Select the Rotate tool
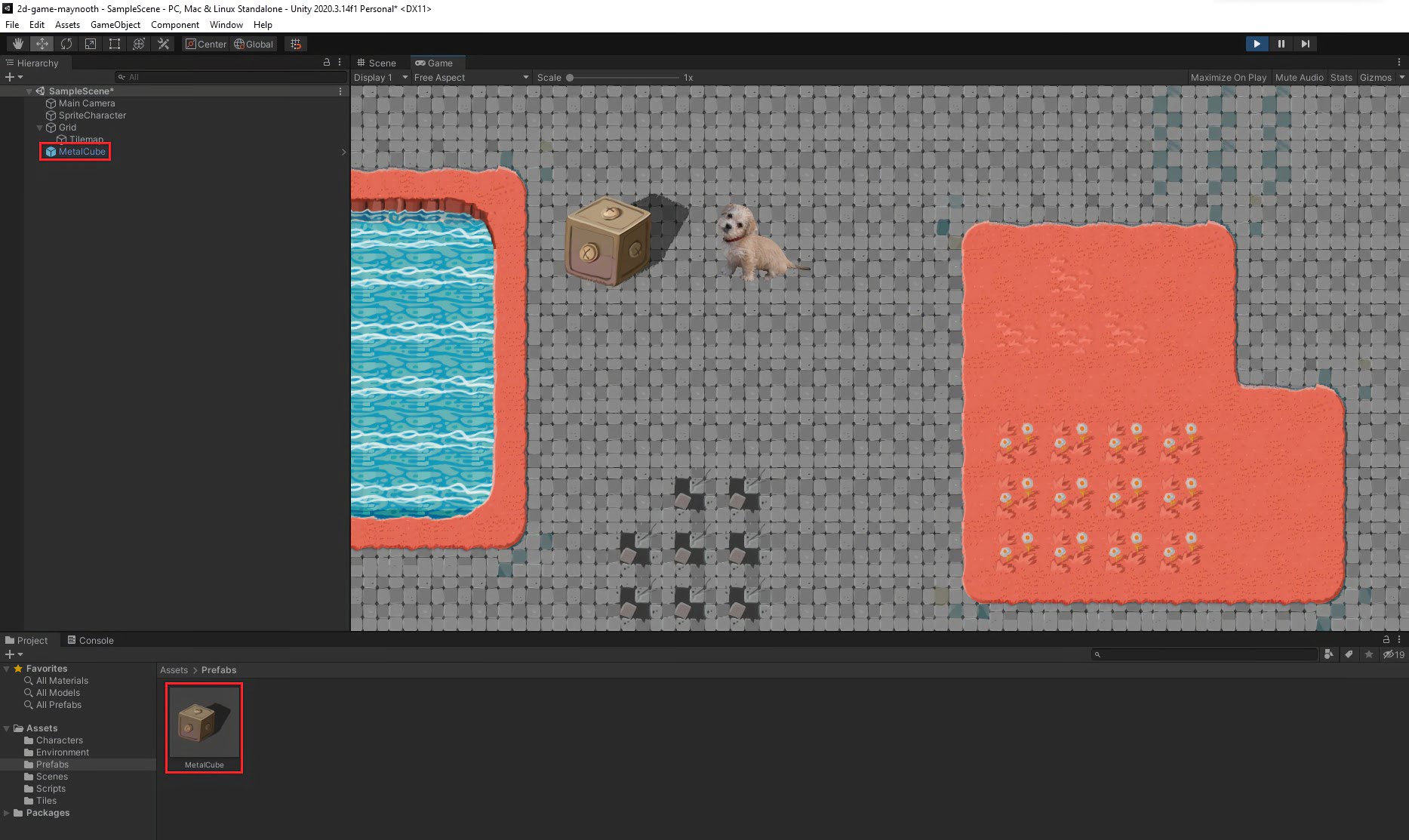 (66, 44)
